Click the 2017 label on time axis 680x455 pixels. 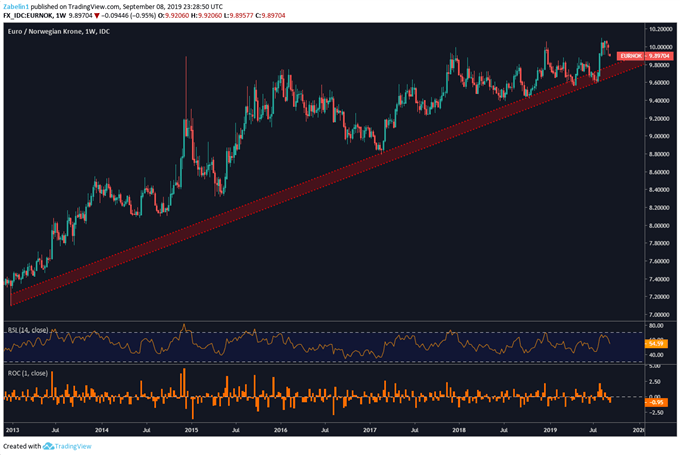tap(369, 430)
